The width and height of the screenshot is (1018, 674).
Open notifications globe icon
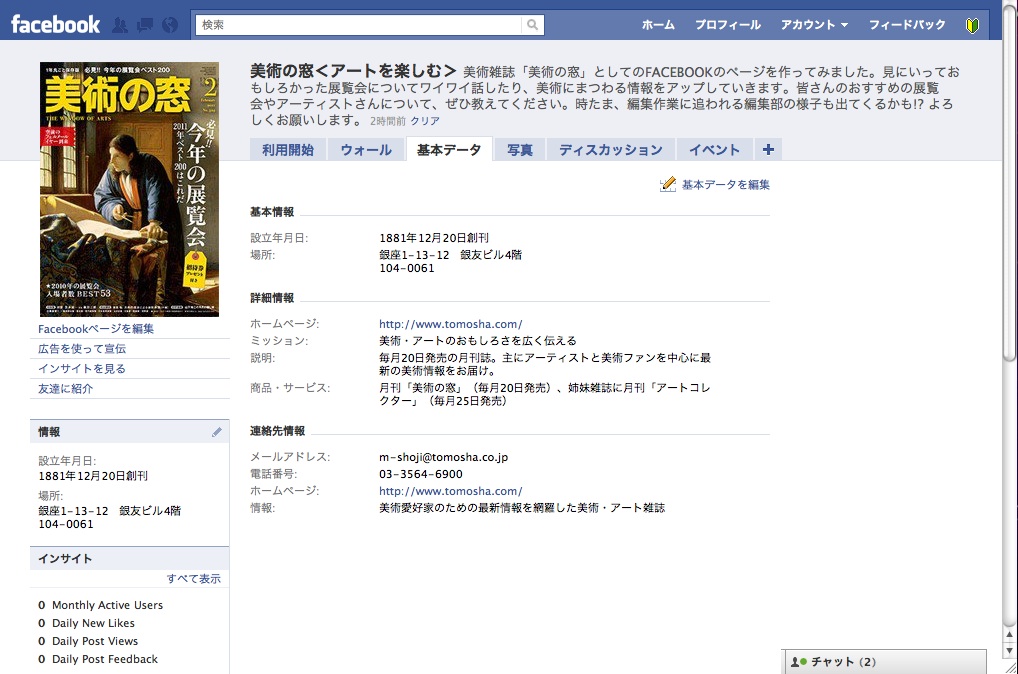pyautogui.click(x=169, y=25)
